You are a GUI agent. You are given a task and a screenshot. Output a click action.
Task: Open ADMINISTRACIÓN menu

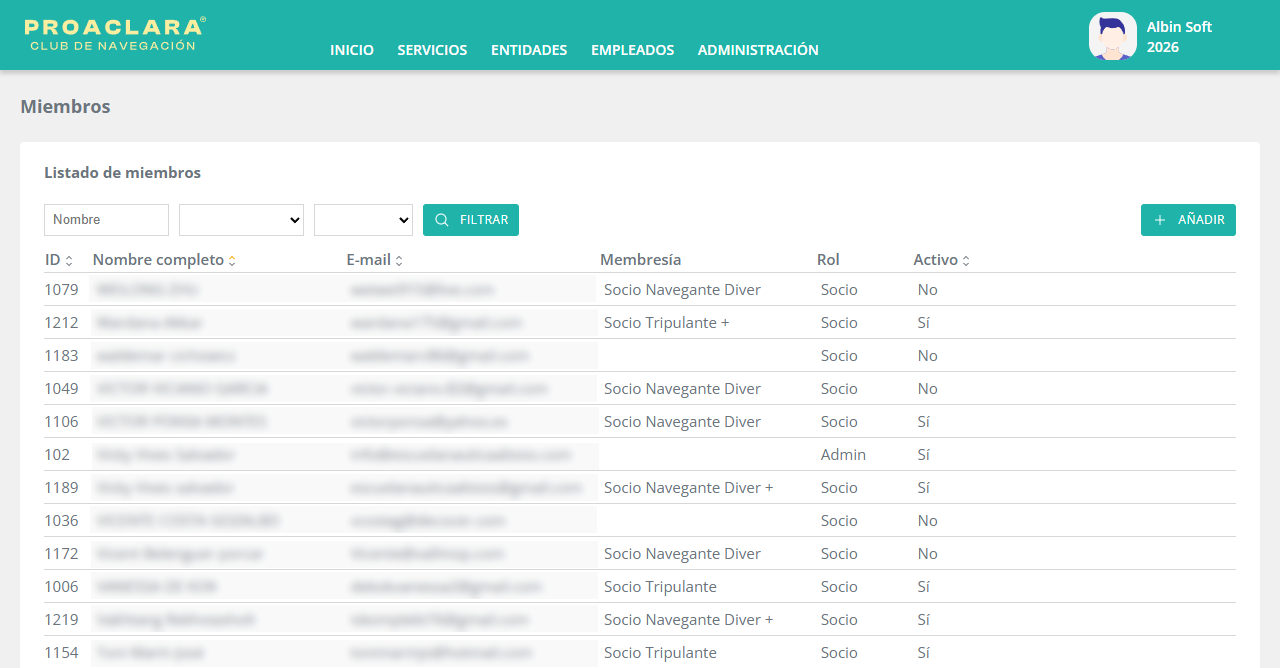click(758, 50)
